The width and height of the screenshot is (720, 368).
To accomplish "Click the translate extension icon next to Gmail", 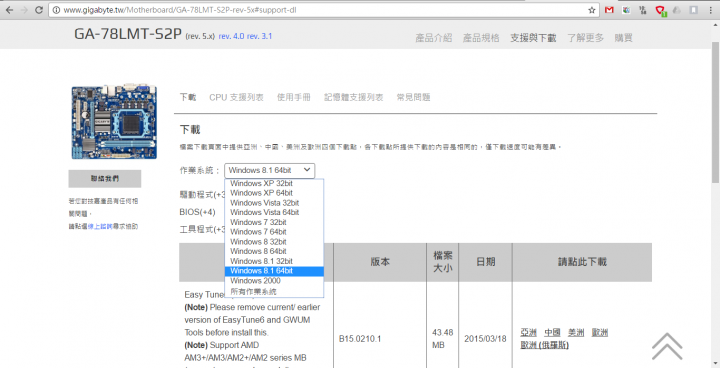I will tap(626, 10).
